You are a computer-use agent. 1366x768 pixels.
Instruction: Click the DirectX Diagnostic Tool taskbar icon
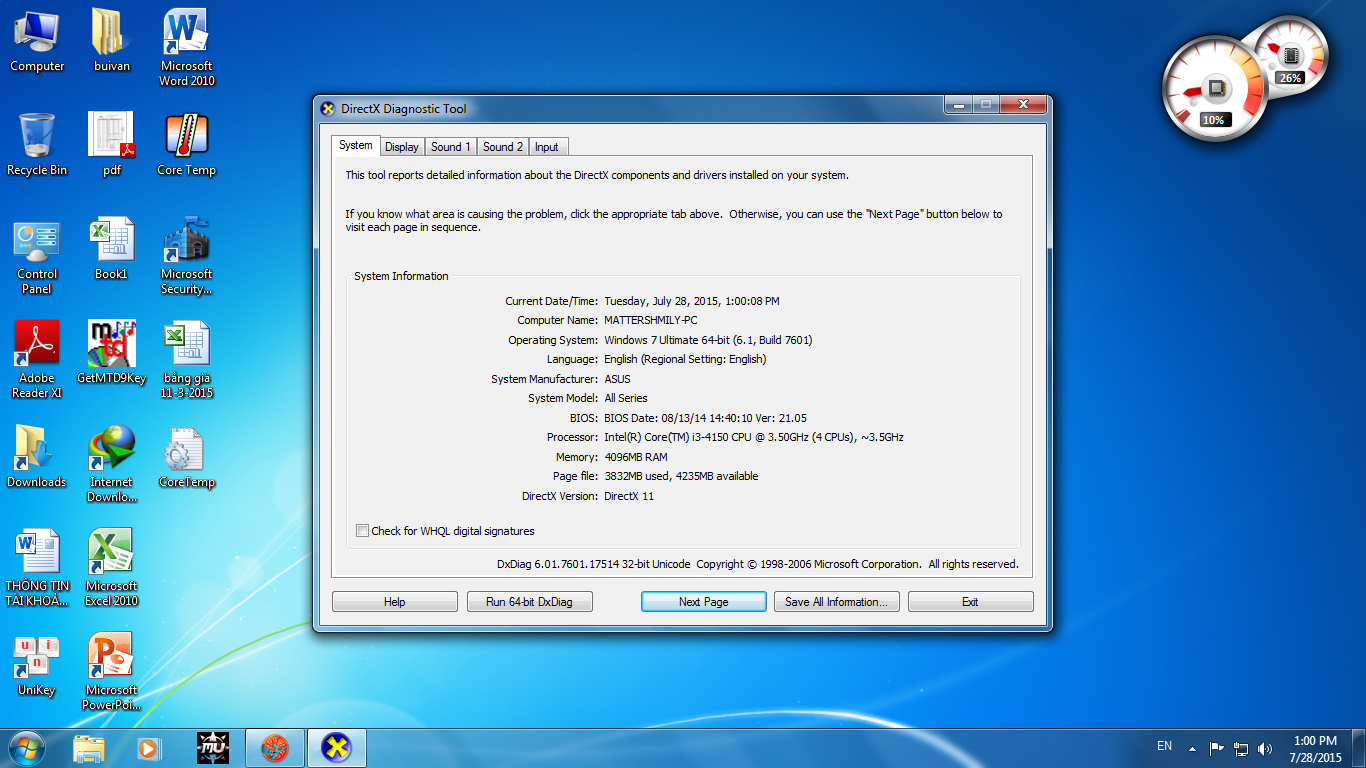tap(337, 747)
